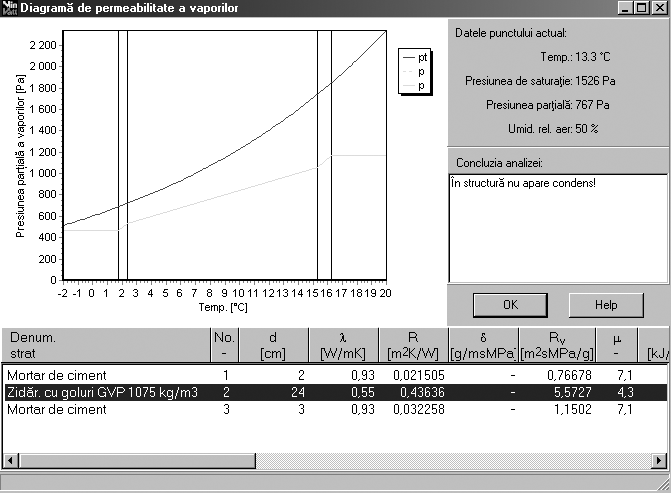Select the Zidăr. cu goluri GVP row
The height and width of the screenshot is (493, 671).
[x=100, y=392]
